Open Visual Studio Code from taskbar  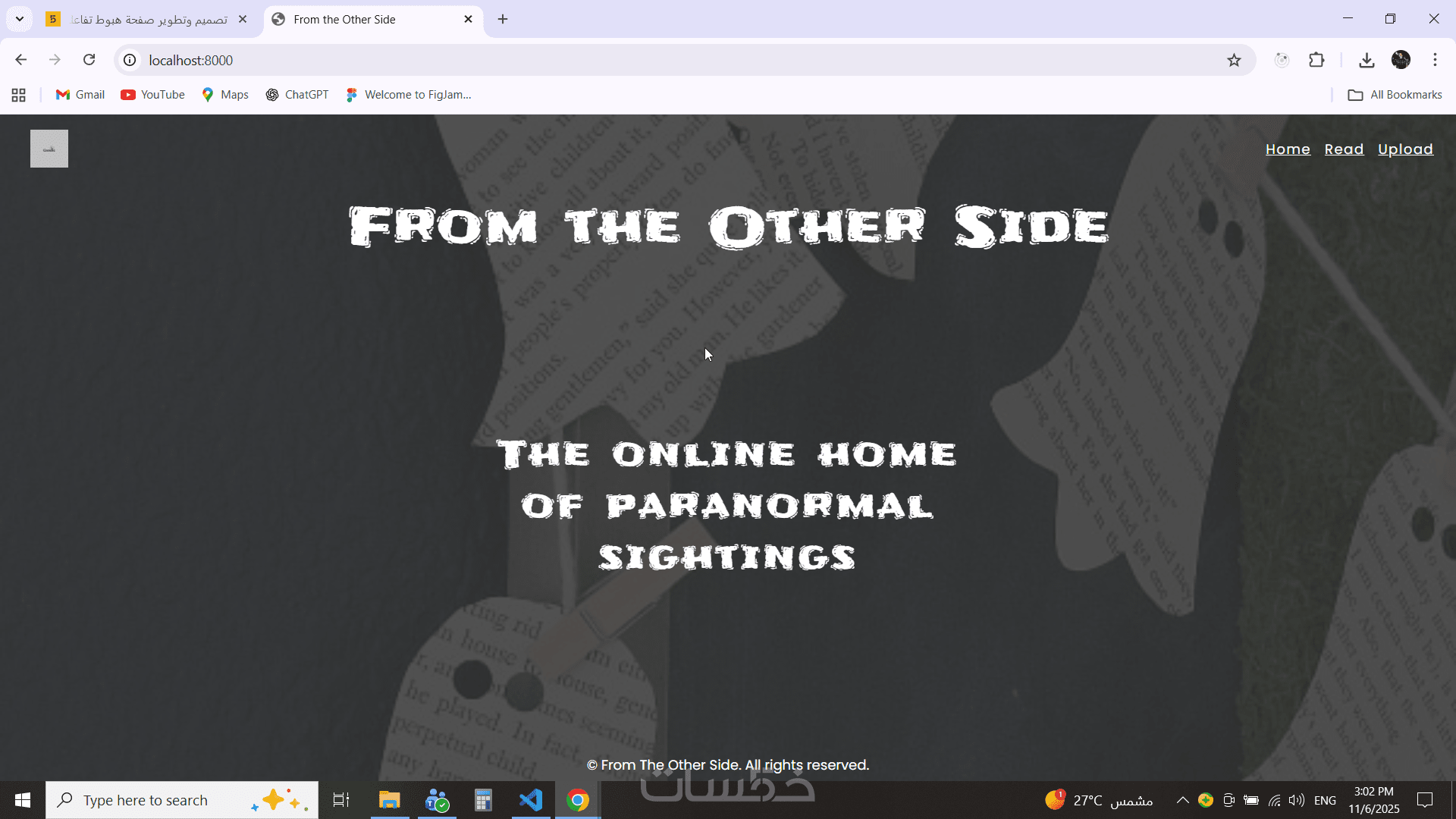(x=531, y=800)
